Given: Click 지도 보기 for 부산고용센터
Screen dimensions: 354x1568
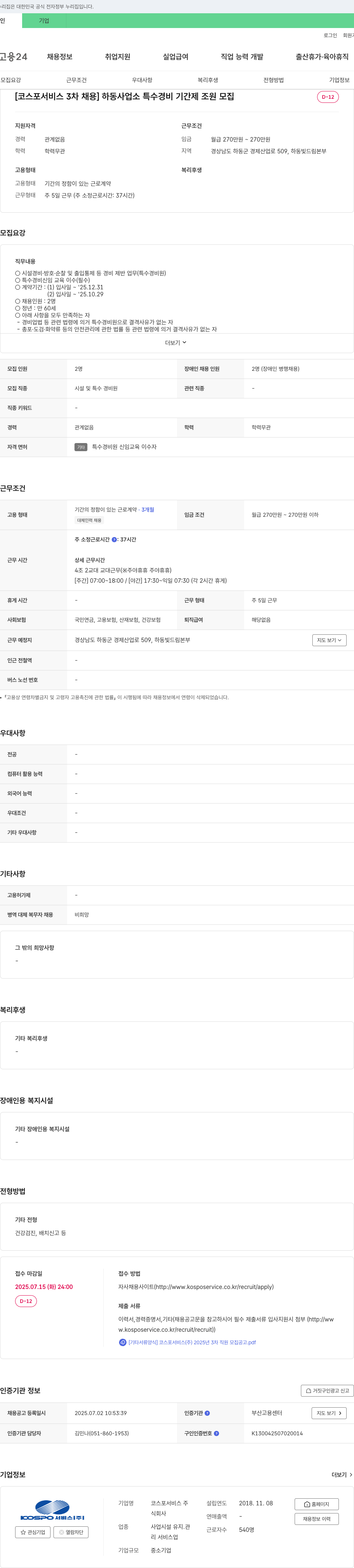Looking at the screenshot, I should pyautogui.click(x=329, y=1413).
